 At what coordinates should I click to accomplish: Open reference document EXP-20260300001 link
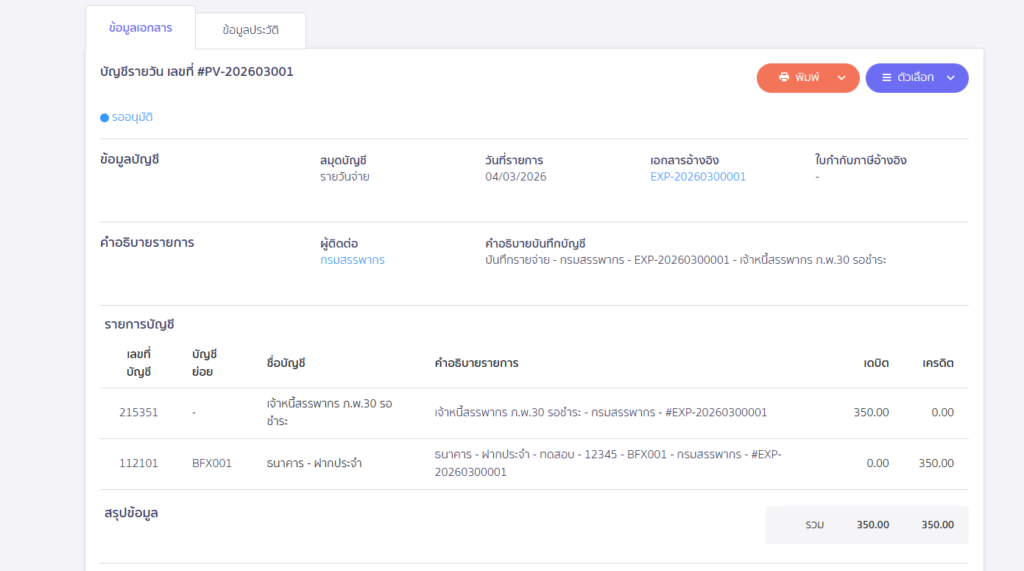tap(697, 177)
